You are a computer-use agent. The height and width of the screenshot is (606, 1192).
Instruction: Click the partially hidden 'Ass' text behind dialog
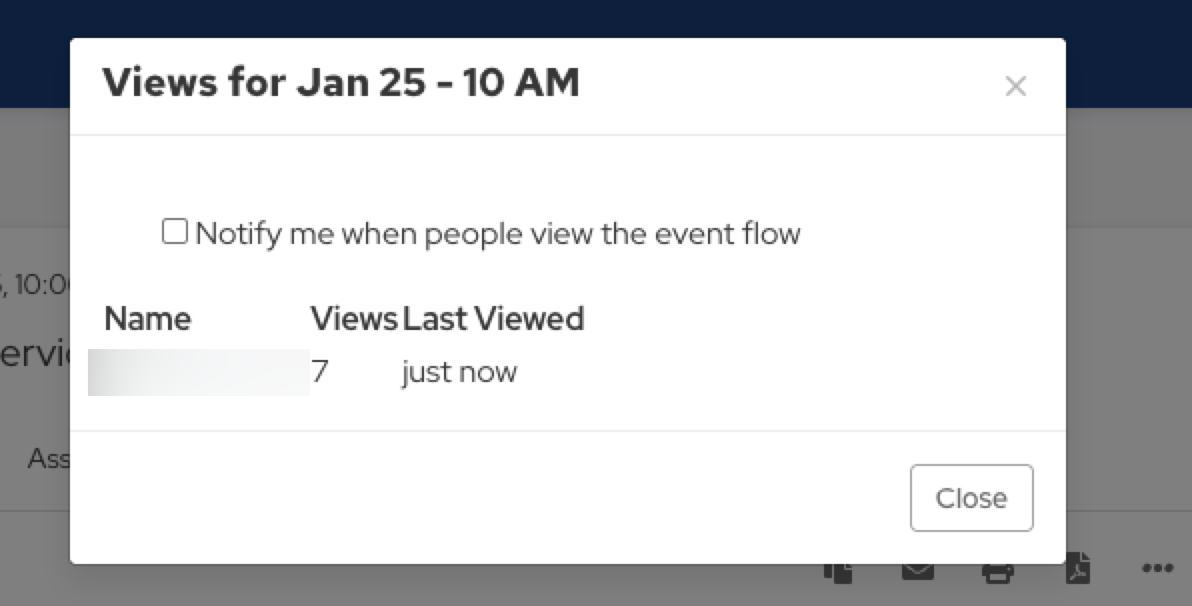(x=48, y=459)
